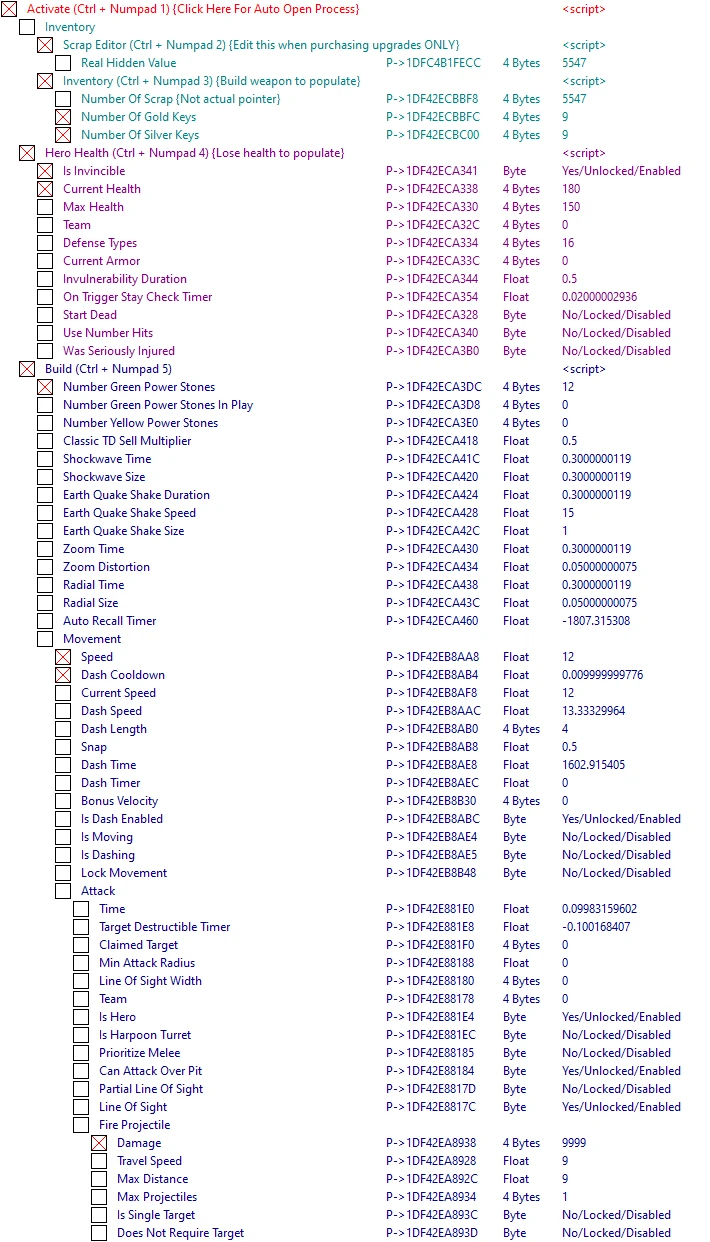Select the Attack group label
The width and height of the screenshot is (710, 1242).
[98, 891]
